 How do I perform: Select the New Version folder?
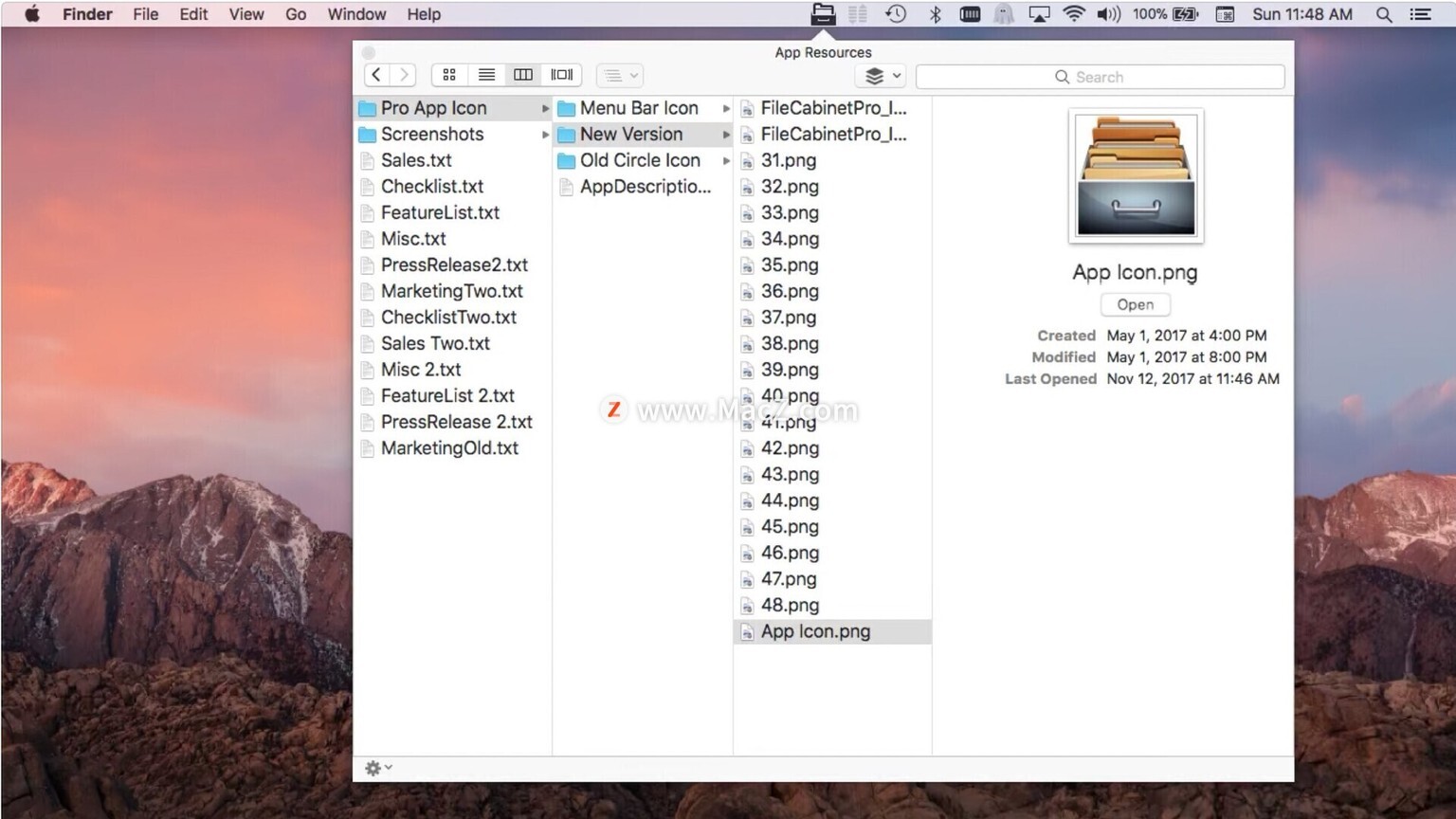point(643,135)
